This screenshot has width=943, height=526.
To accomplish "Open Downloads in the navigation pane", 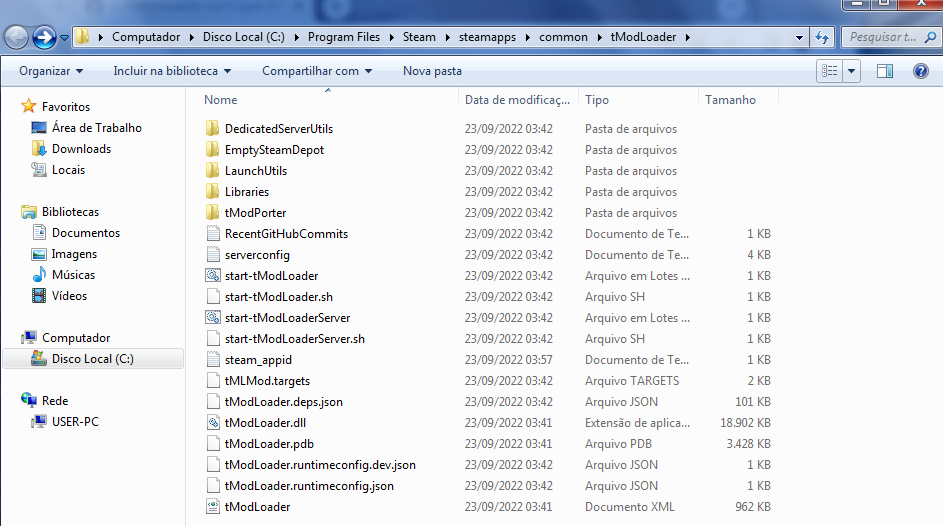I will [81, 149].
